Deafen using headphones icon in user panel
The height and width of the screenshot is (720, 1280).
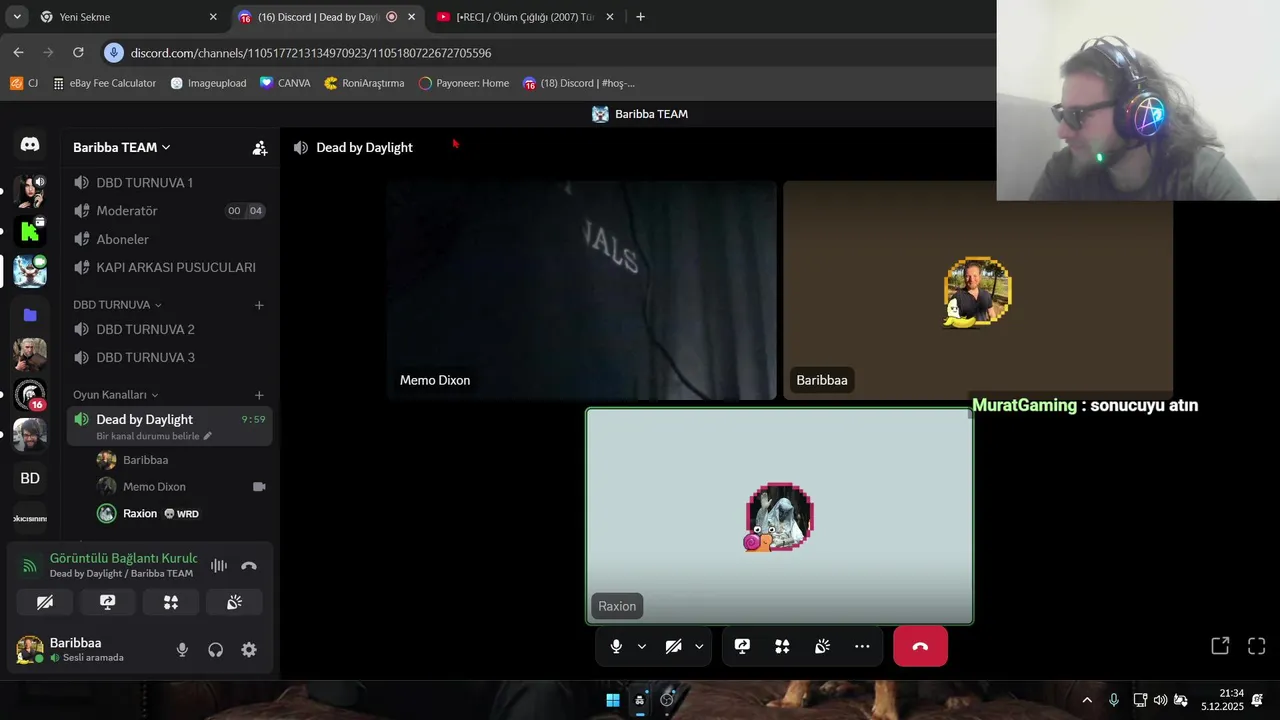(215, 650)
